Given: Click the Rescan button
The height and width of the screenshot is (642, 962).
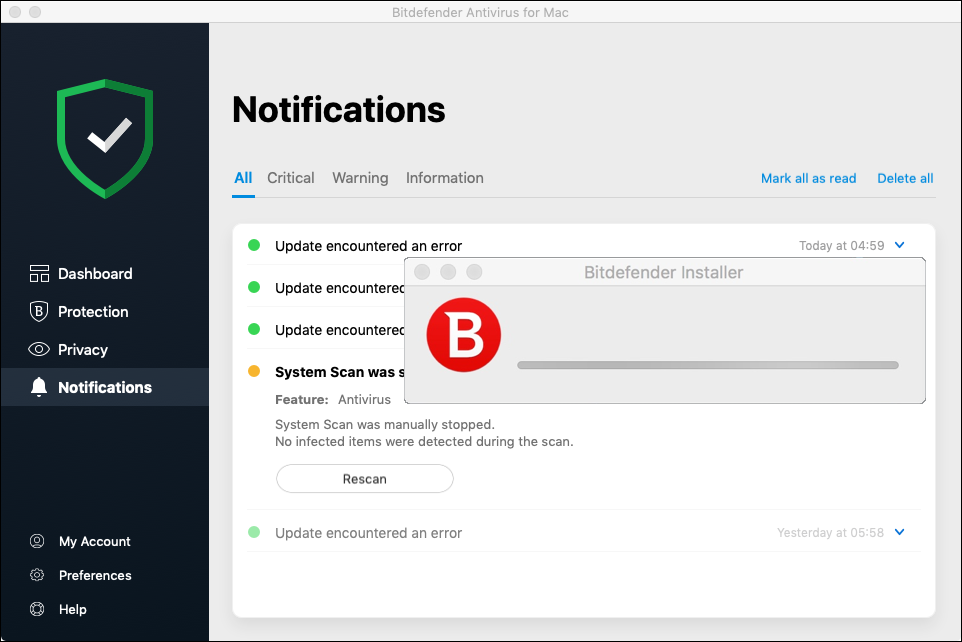Looking at the screenshot, I should pos(364,479).
